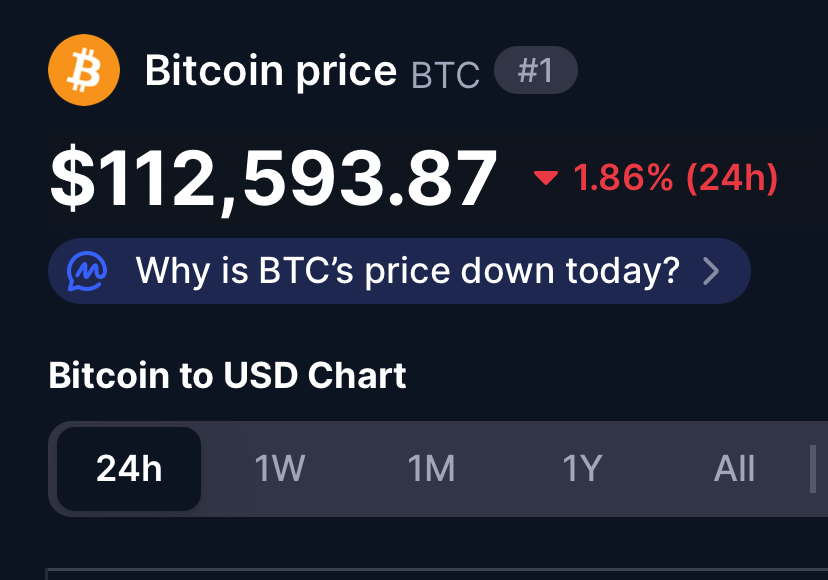
Task: Switch chart range to 1W
Action: point(280,468)
